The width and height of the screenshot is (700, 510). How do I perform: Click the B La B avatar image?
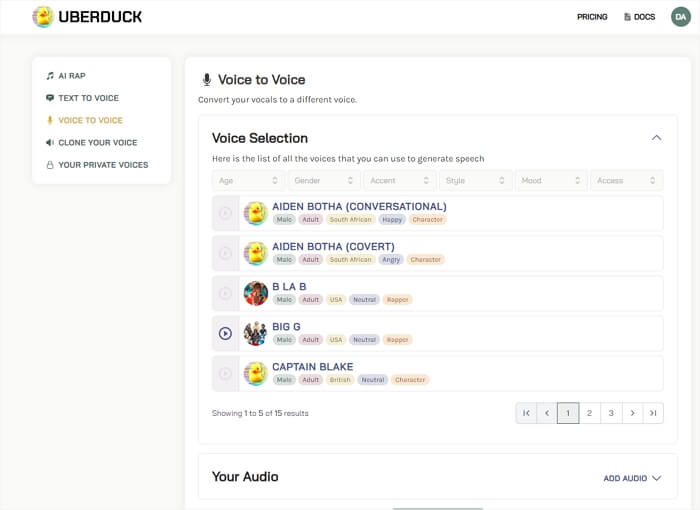pos(256,293)
